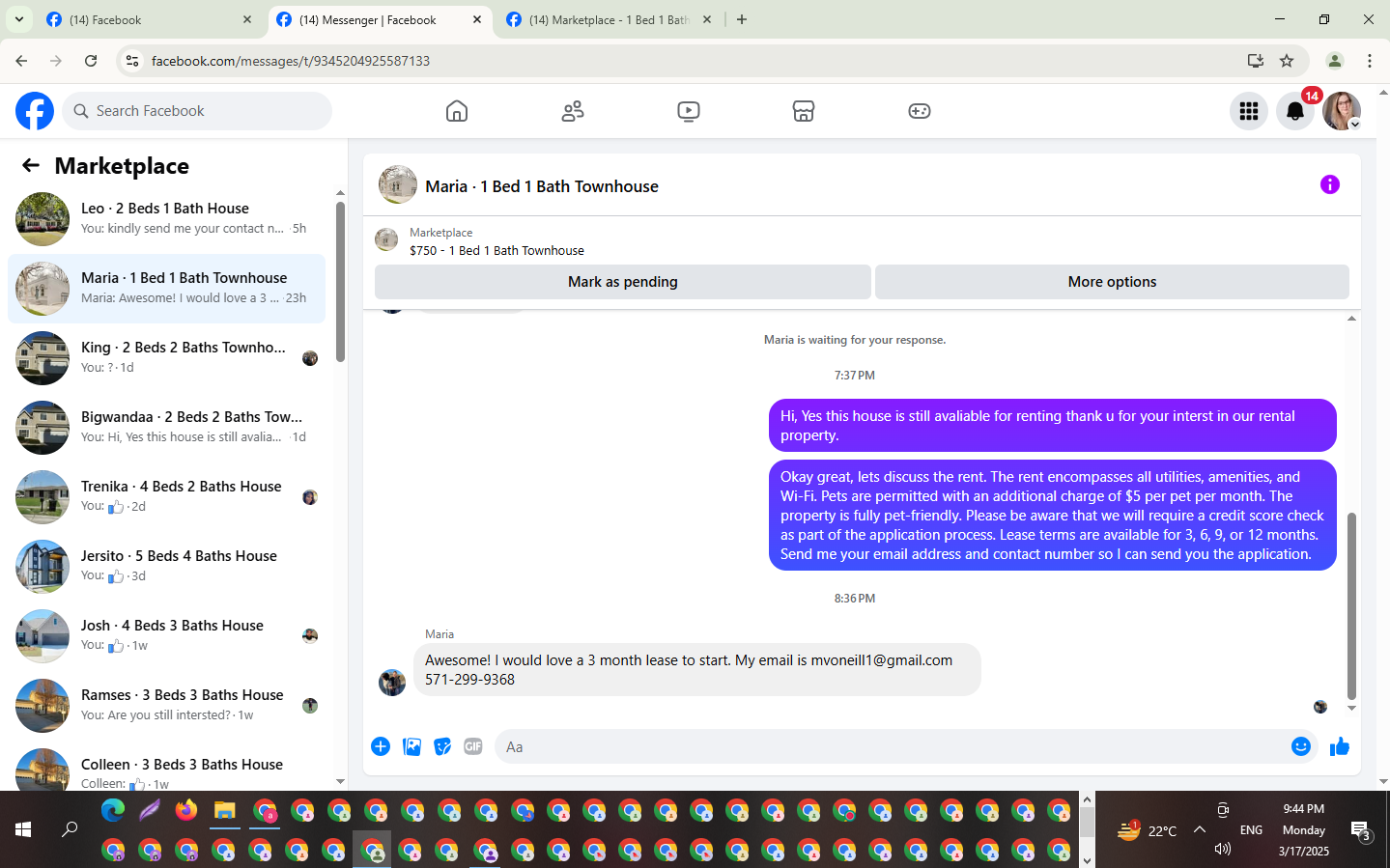The width and height of the screenshot is (1390, 868).
Task: Open the GIF picker icon
Action: [x=473, y=746]
